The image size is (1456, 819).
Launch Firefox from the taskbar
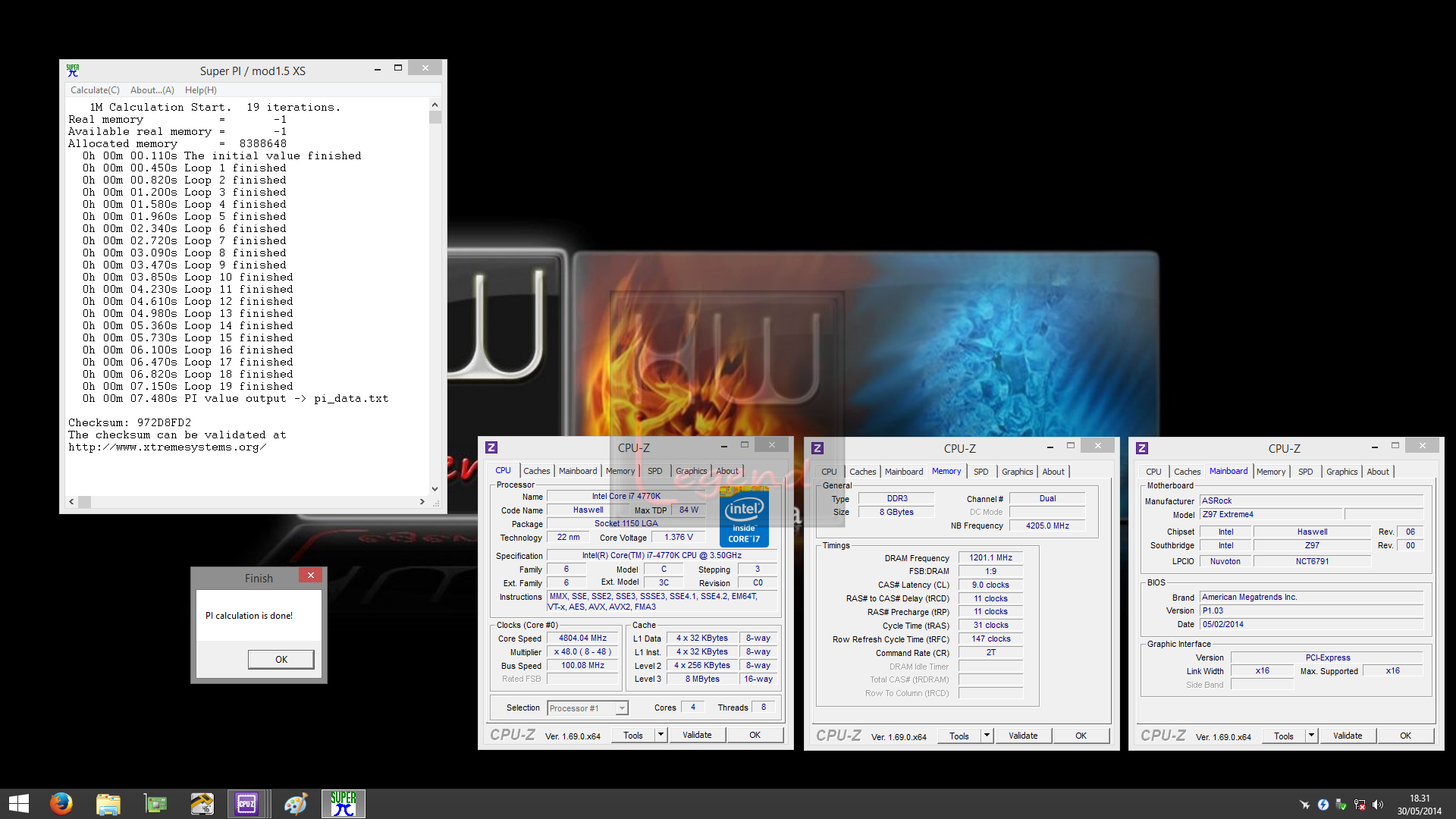click(61, 804)
